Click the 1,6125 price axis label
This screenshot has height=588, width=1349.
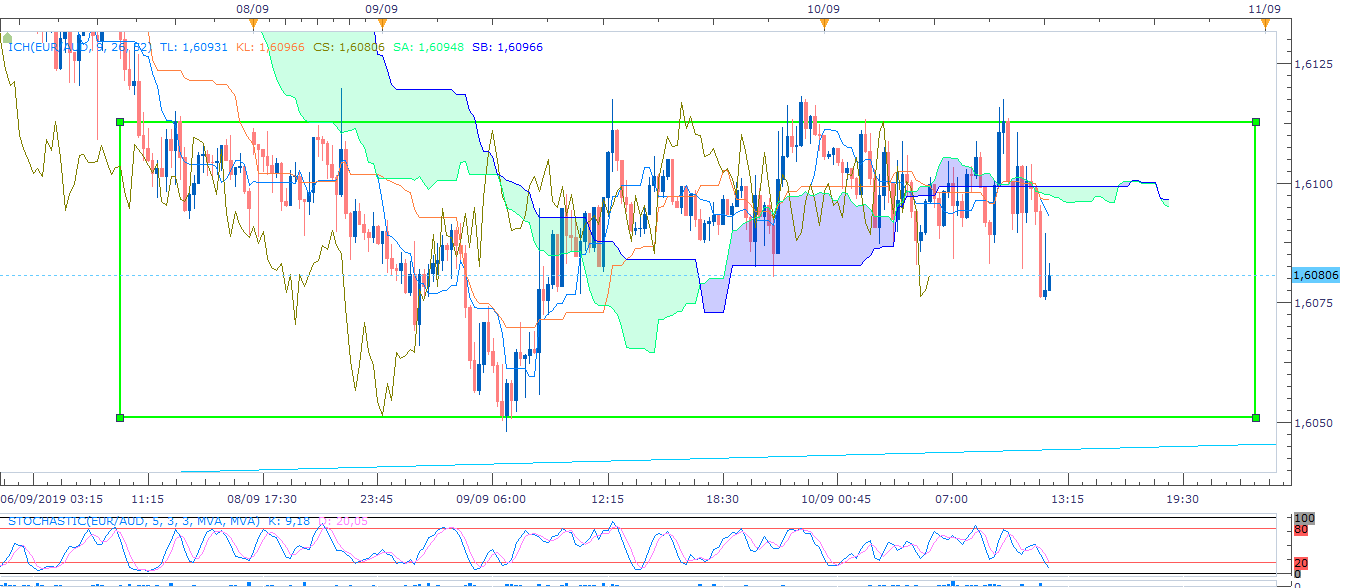click(1313, 64)
